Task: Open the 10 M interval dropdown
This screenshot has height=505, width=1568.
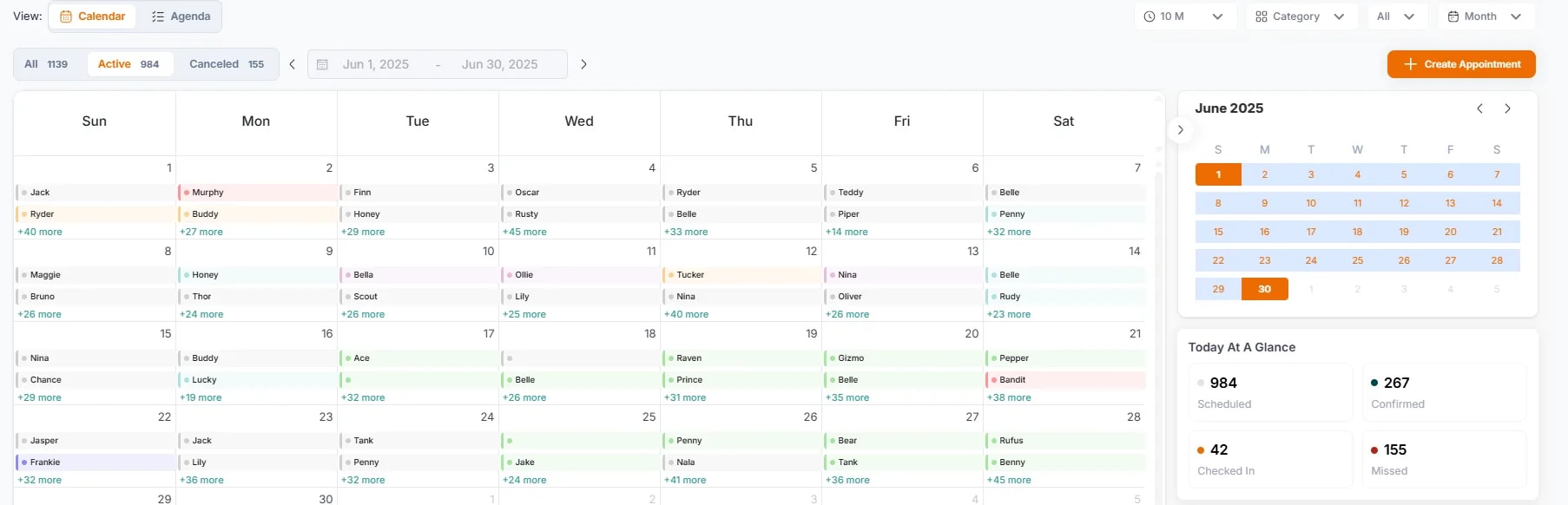Action: tap(1185, 16)
